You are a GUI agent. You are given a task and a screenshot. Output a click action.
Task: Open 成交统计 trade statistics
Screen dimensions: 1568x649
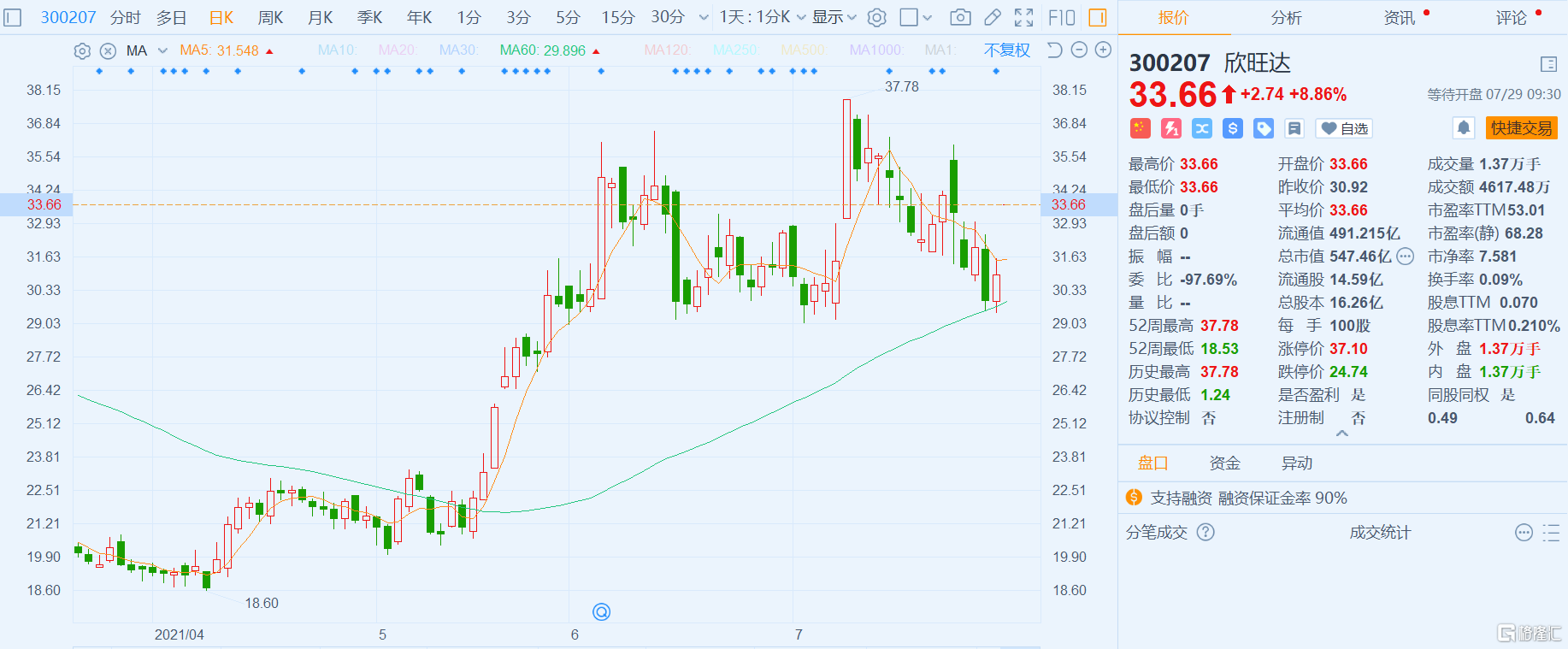[1380, 533]
